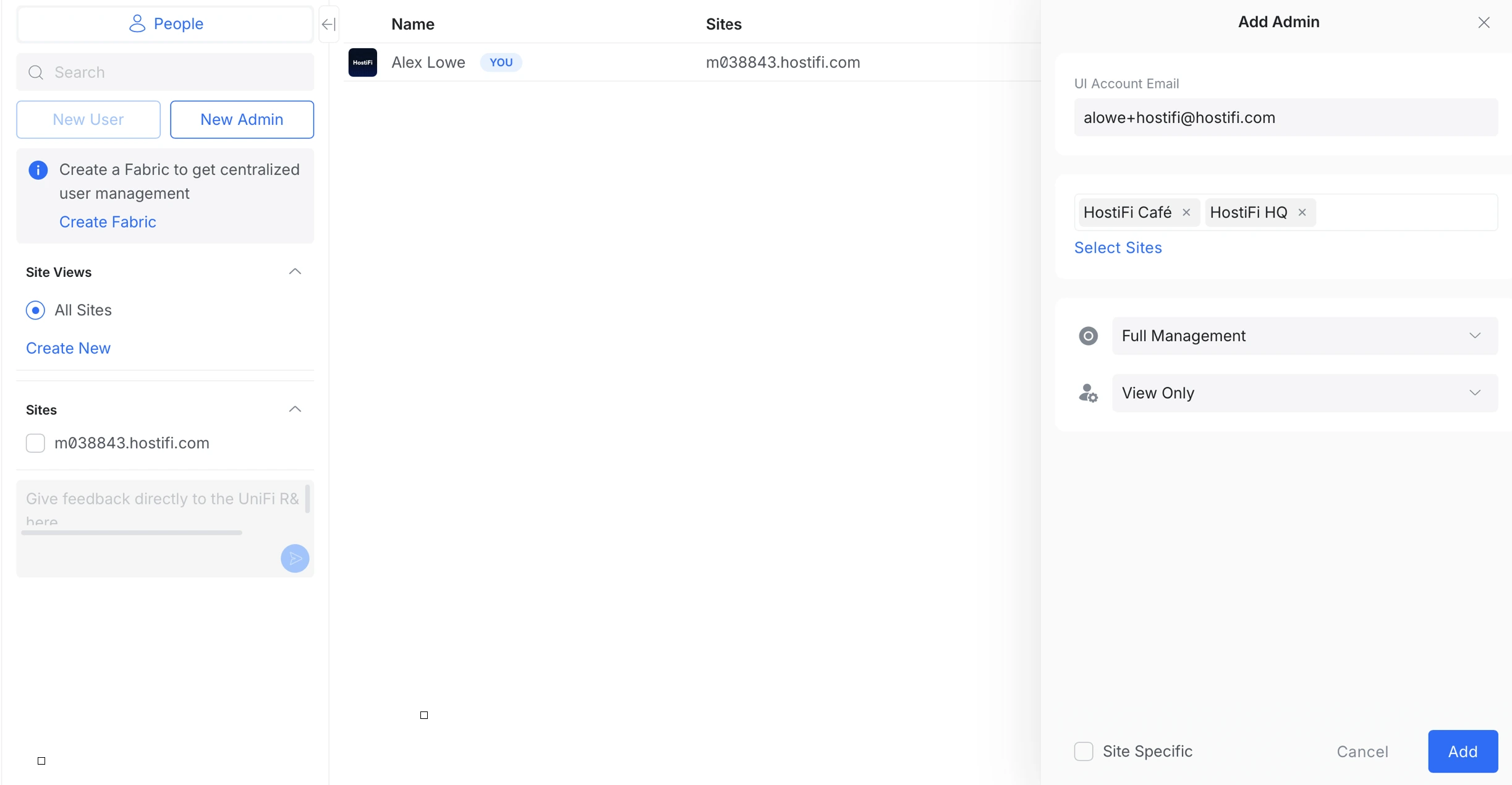Select Alex Lowe in the list
This screenshot has width=1512, height=785.
428,62
